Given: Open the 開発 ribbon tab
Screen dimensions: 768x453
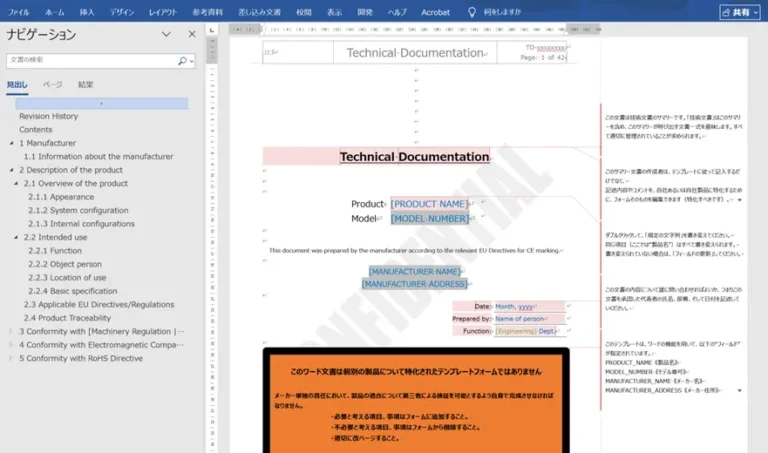Looking at the screenshot, I should tap(364, 12).
